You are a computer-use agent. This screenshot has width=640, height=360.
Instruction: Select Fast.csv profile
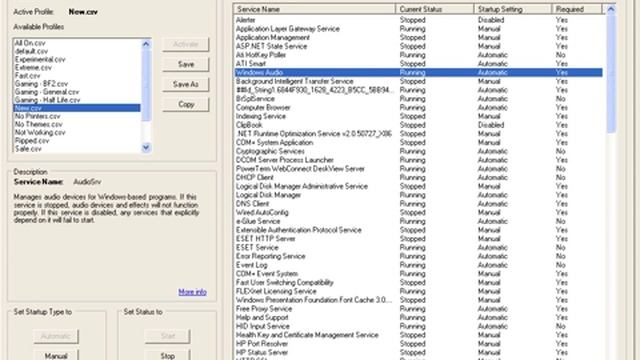pos(77,76)
